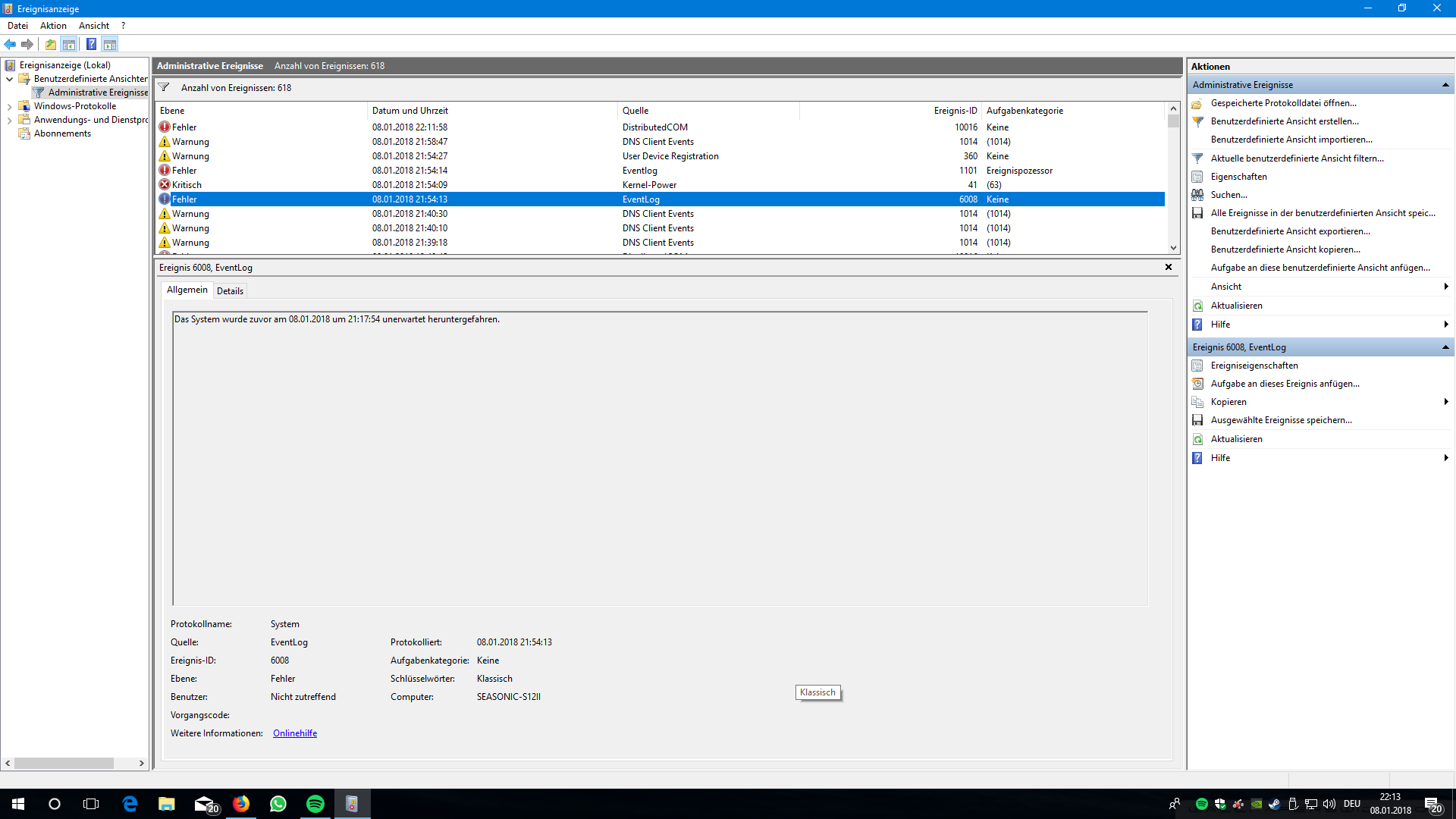The width and height of the screenshot is (1456, 819).
Task: Open Spotify from the taskbar
Action: click(315, 804)
